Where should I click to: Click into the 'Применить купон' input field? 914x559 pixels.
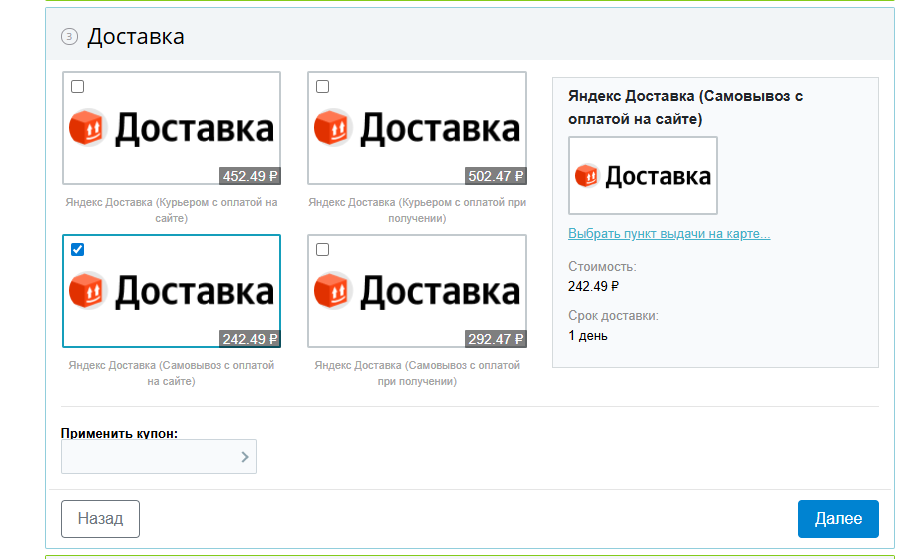click(x=148, y=457)
